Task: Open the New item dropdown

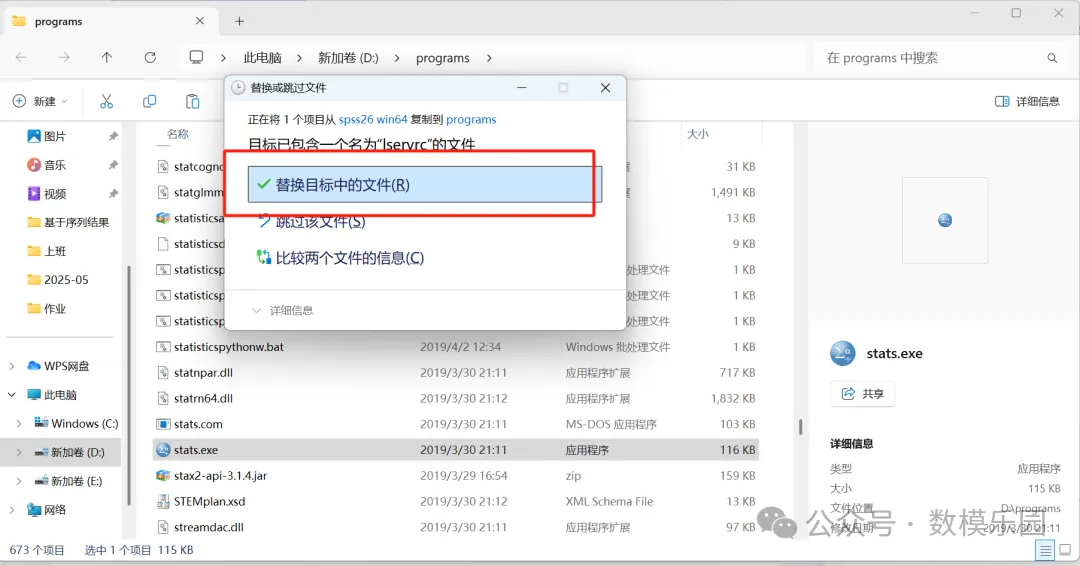Action: 41,101
